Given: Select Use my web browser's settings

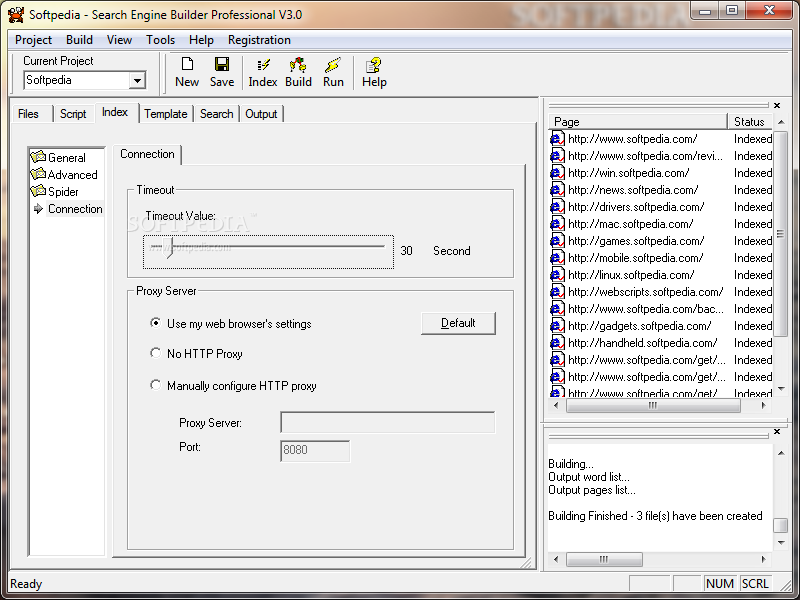Looking at the screenshot, I should (155, 323).
